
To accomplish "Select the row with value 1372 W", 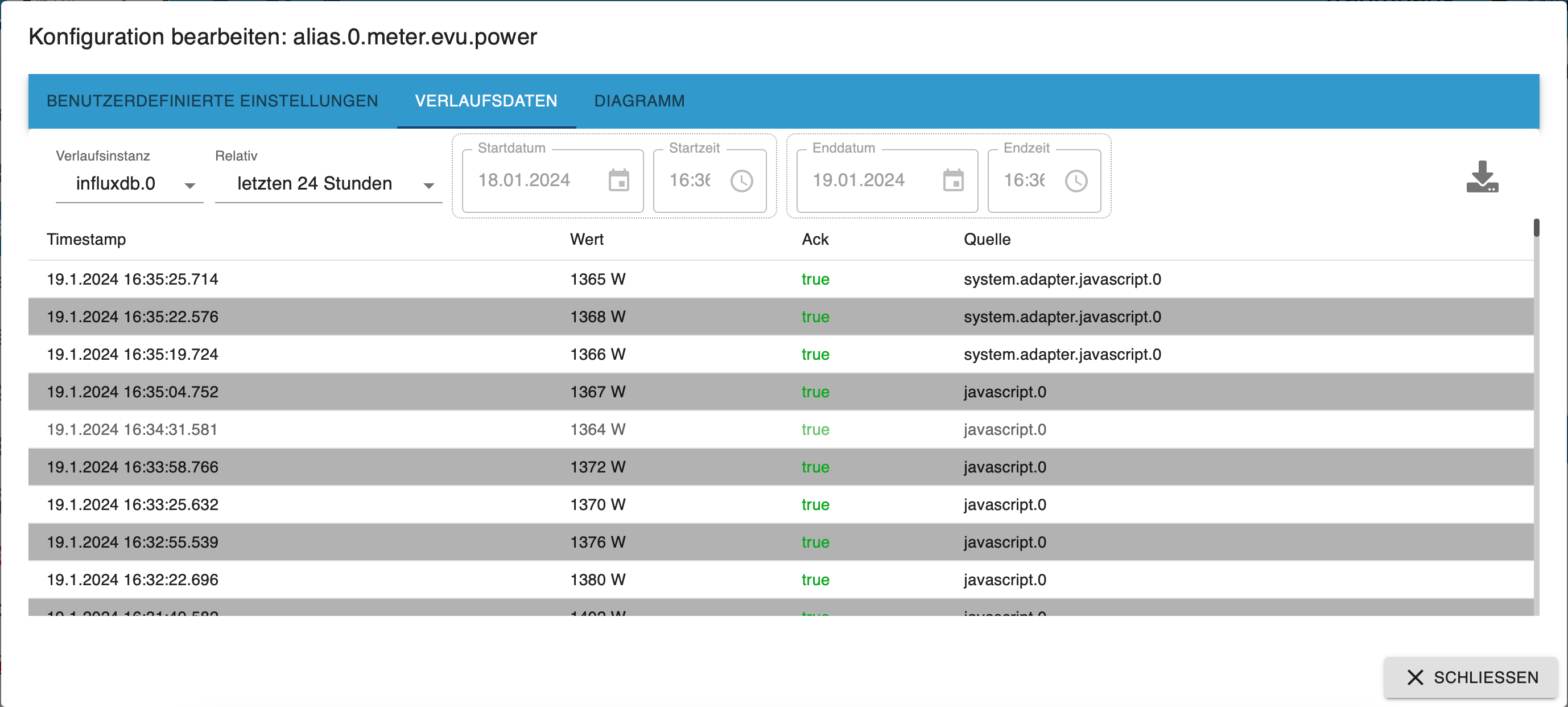I will point(597,467).
